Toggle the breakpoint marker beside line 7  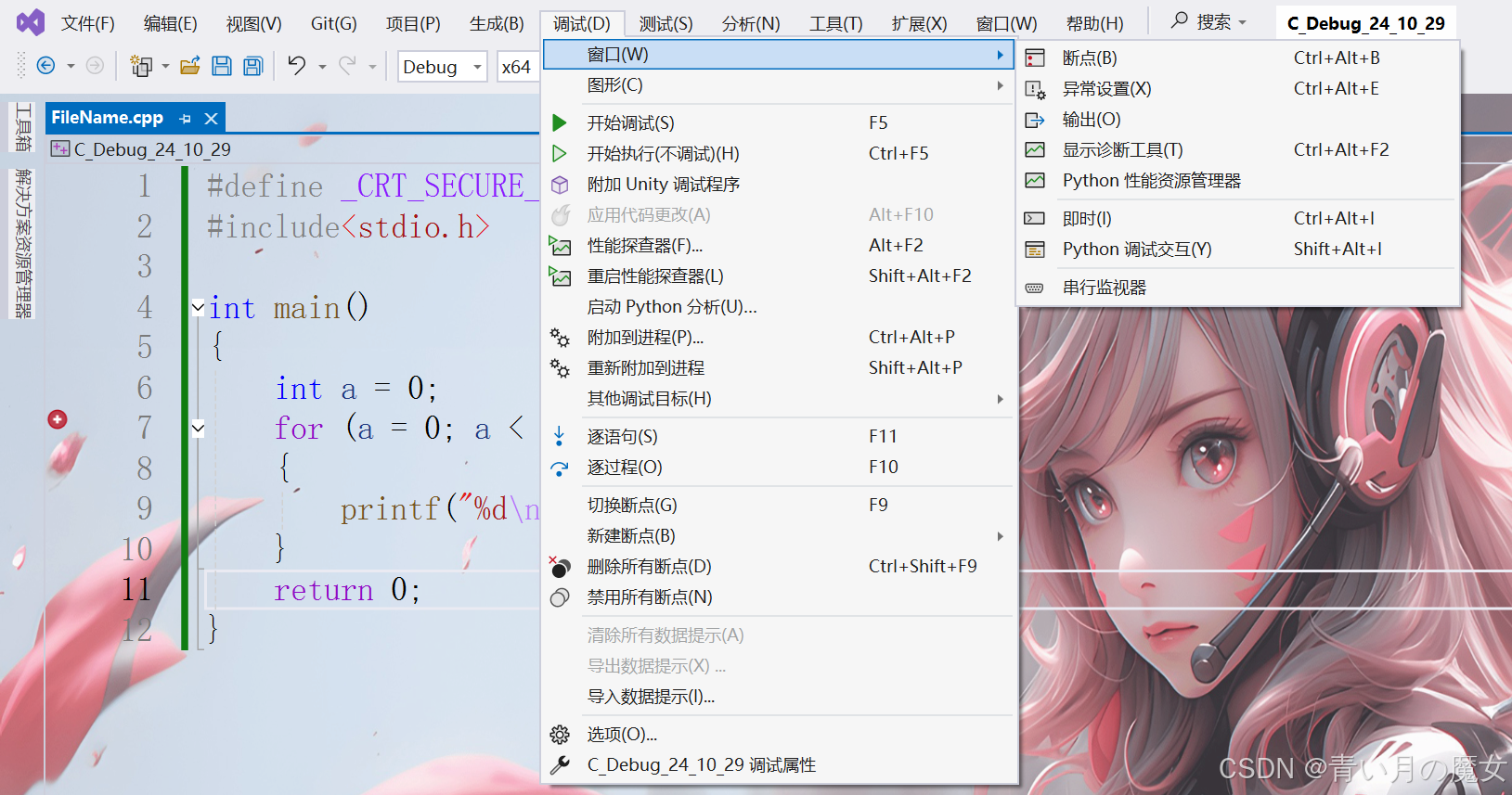(x=58, y=419)
